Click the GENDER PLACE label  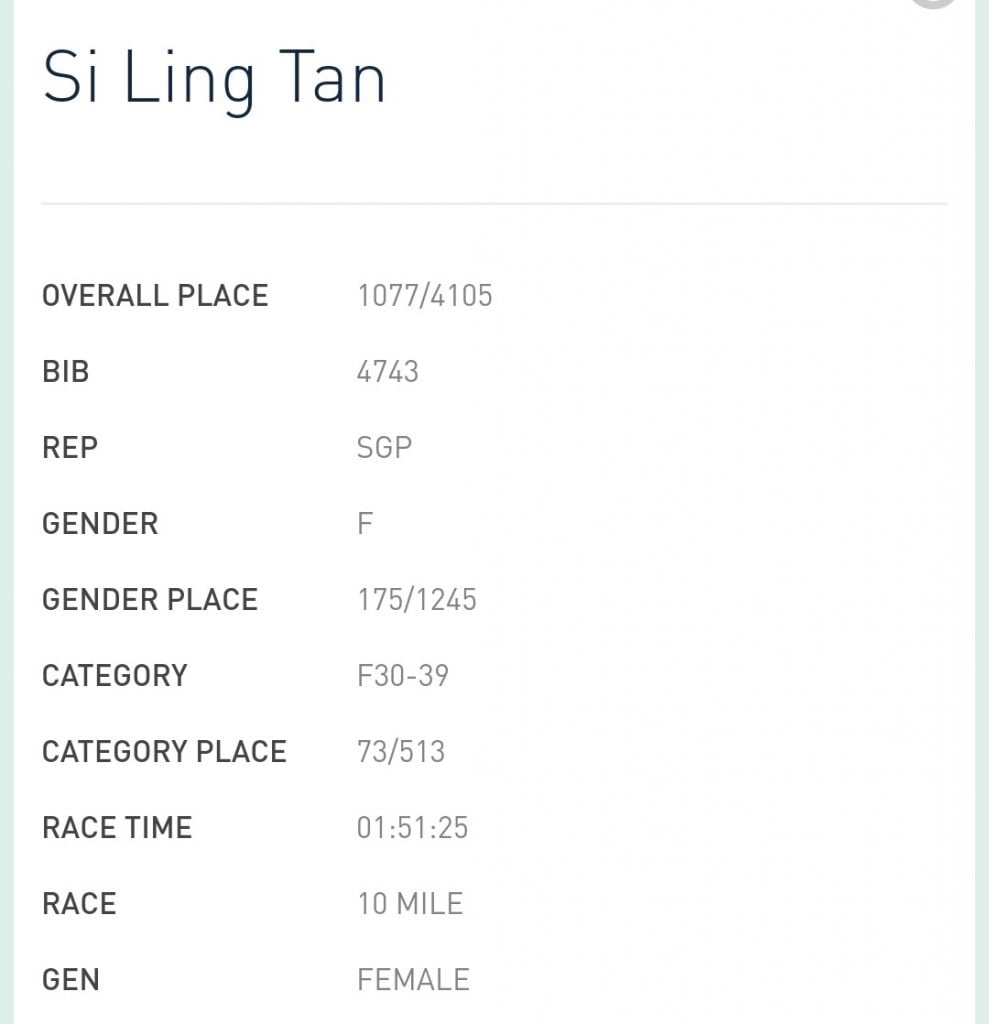click(150, 600)
